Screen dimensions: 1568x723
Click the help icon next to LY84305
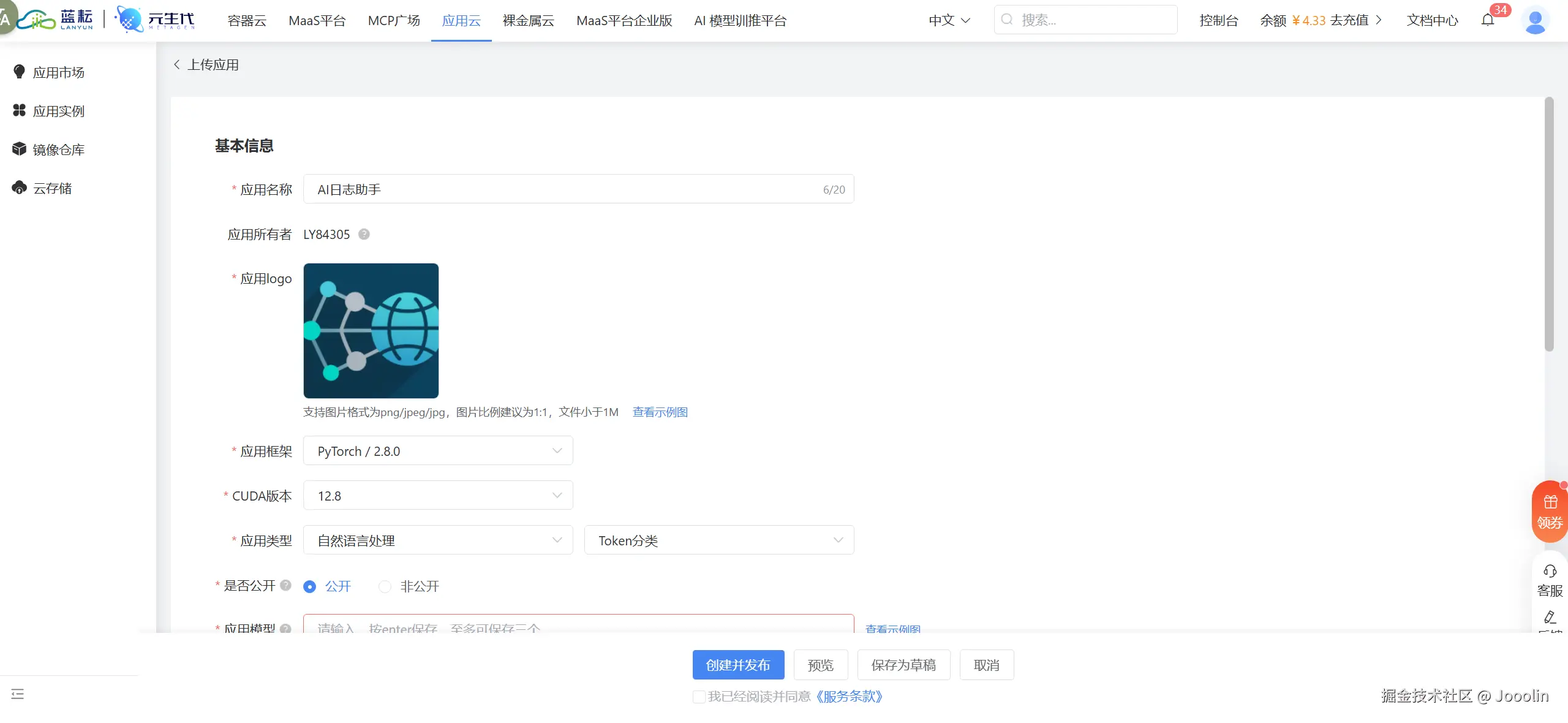(364, 234)
